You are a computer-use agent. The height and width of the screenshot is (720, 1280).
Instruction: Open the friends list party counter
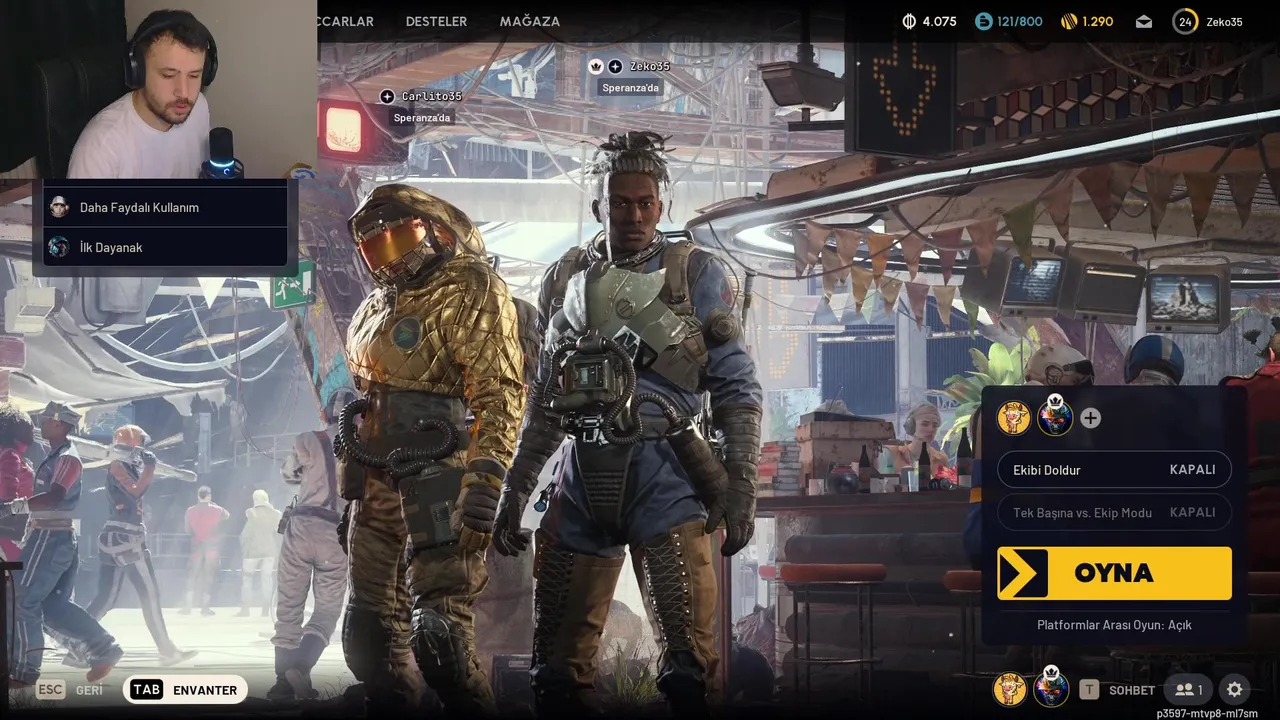click(1188, 690)
